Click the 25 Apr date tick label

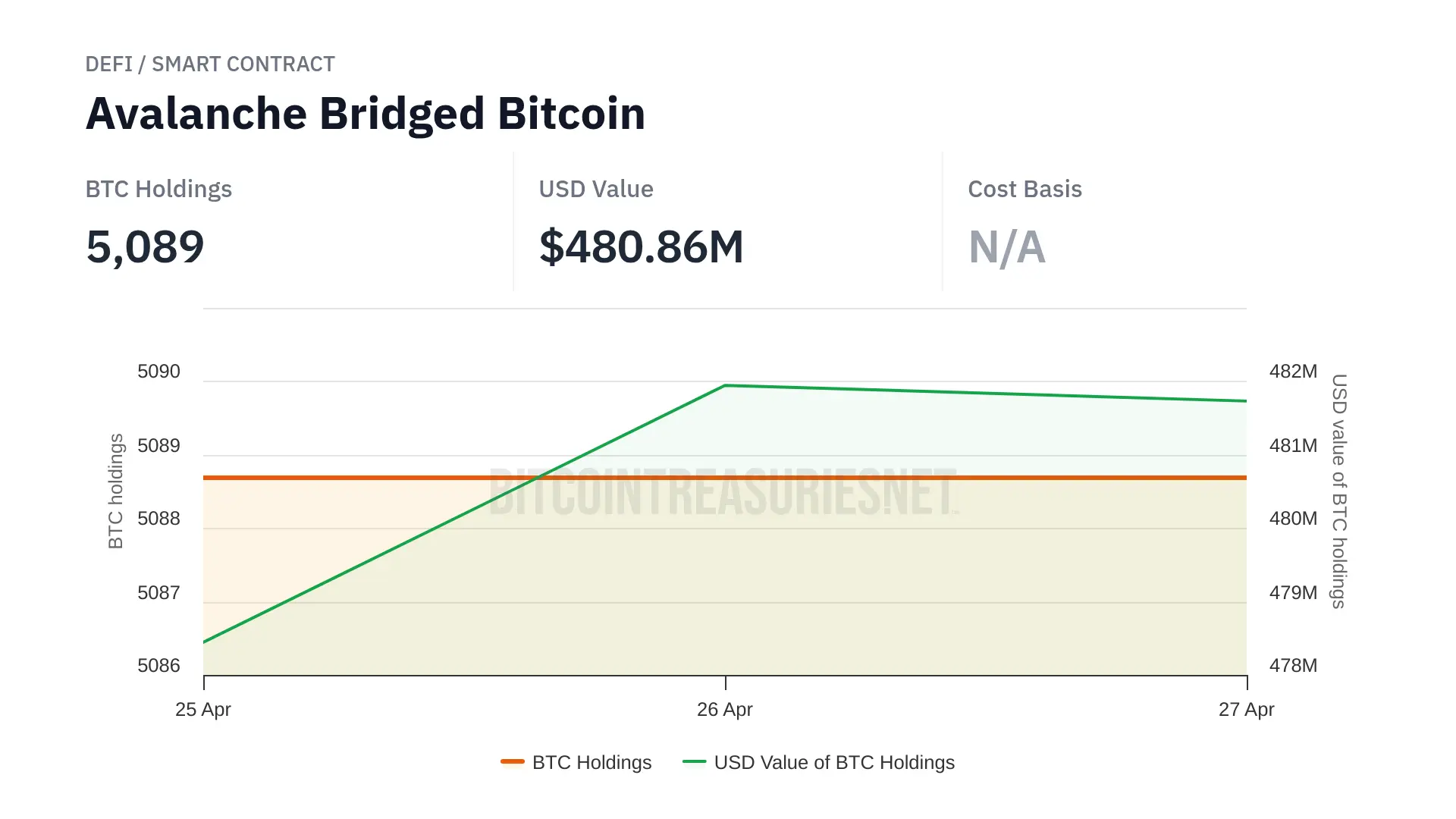203,710
